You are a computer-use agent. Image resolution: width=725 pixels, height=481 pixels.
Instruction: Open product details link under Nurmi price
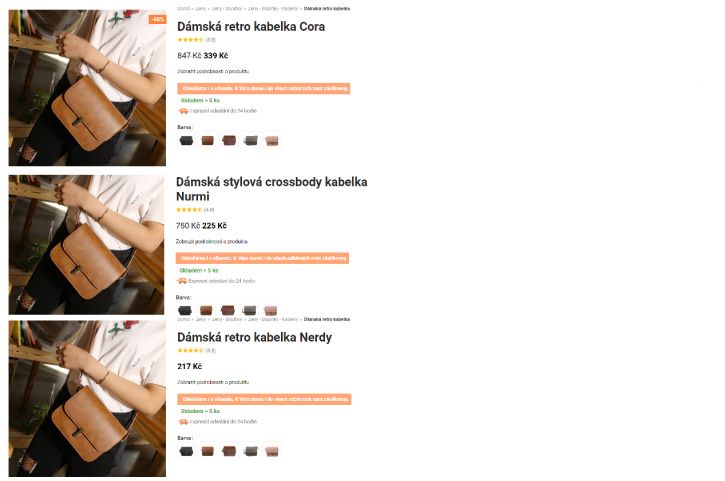212,241
